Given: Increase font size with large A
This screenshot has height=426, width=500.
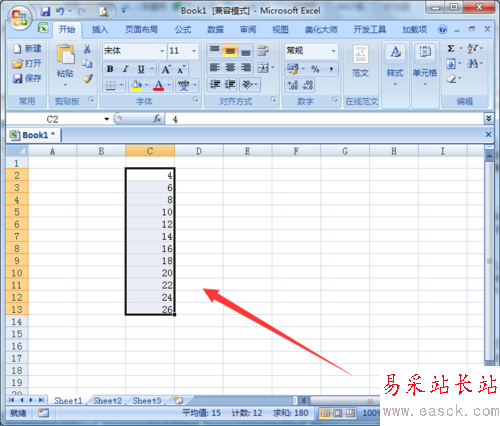Looking at the screenshot, I should [x=166, y=69].
